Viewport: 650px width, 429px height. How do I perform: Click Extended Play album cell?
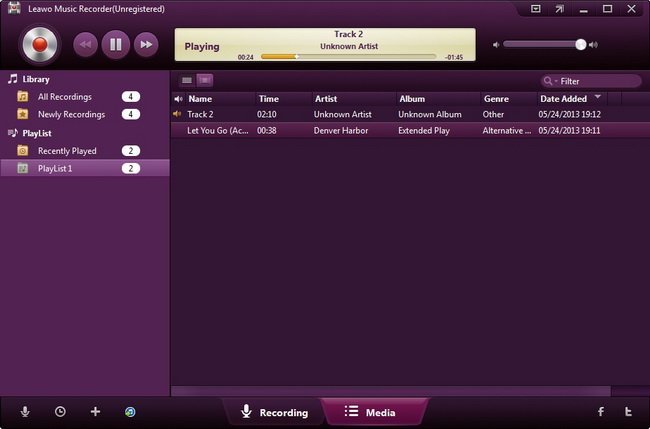(424, 131)
